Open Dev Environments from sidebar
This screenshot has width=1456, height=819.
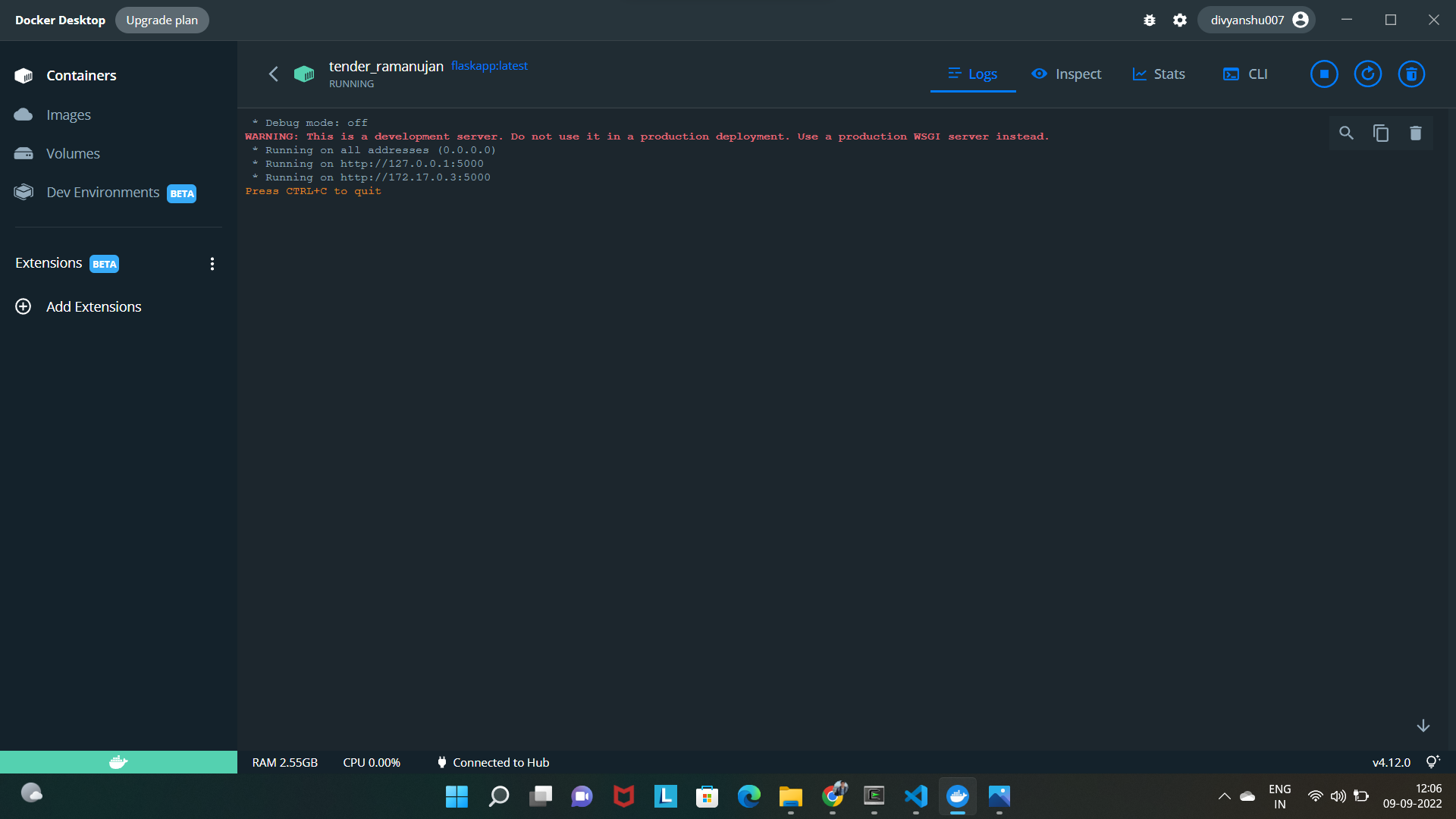[x=104, y=192]
